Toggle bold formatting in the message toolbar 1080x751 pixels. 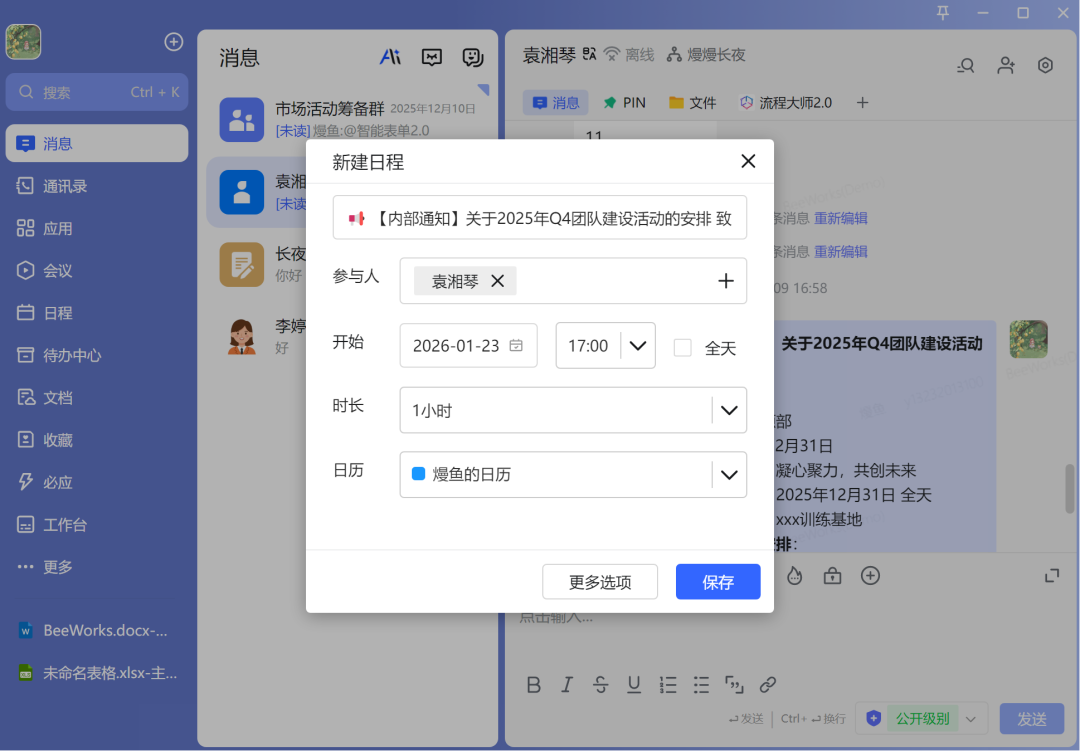(x=534, y=685)
